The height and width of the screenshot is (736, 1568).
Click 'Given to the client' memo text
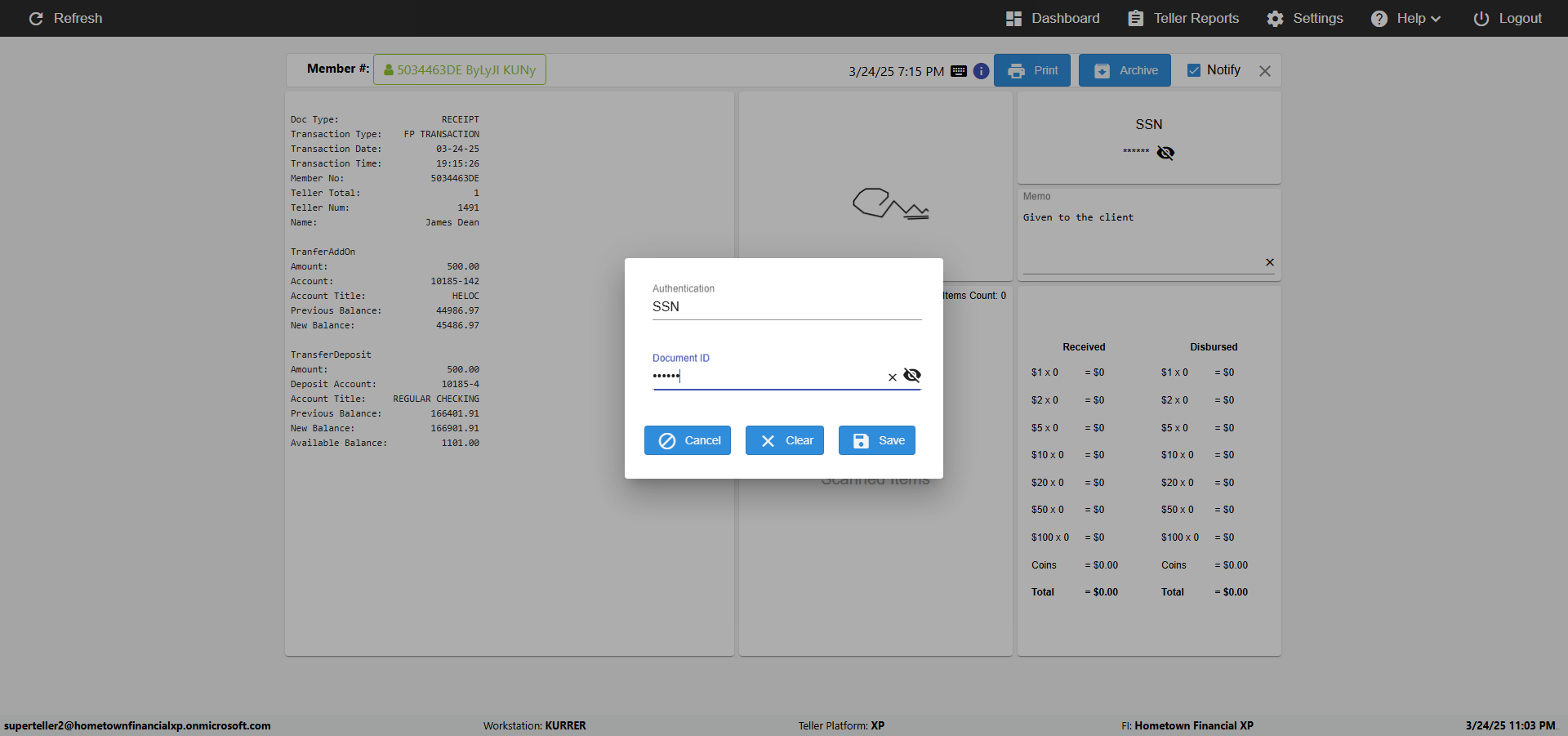[x=1078, y=217]
